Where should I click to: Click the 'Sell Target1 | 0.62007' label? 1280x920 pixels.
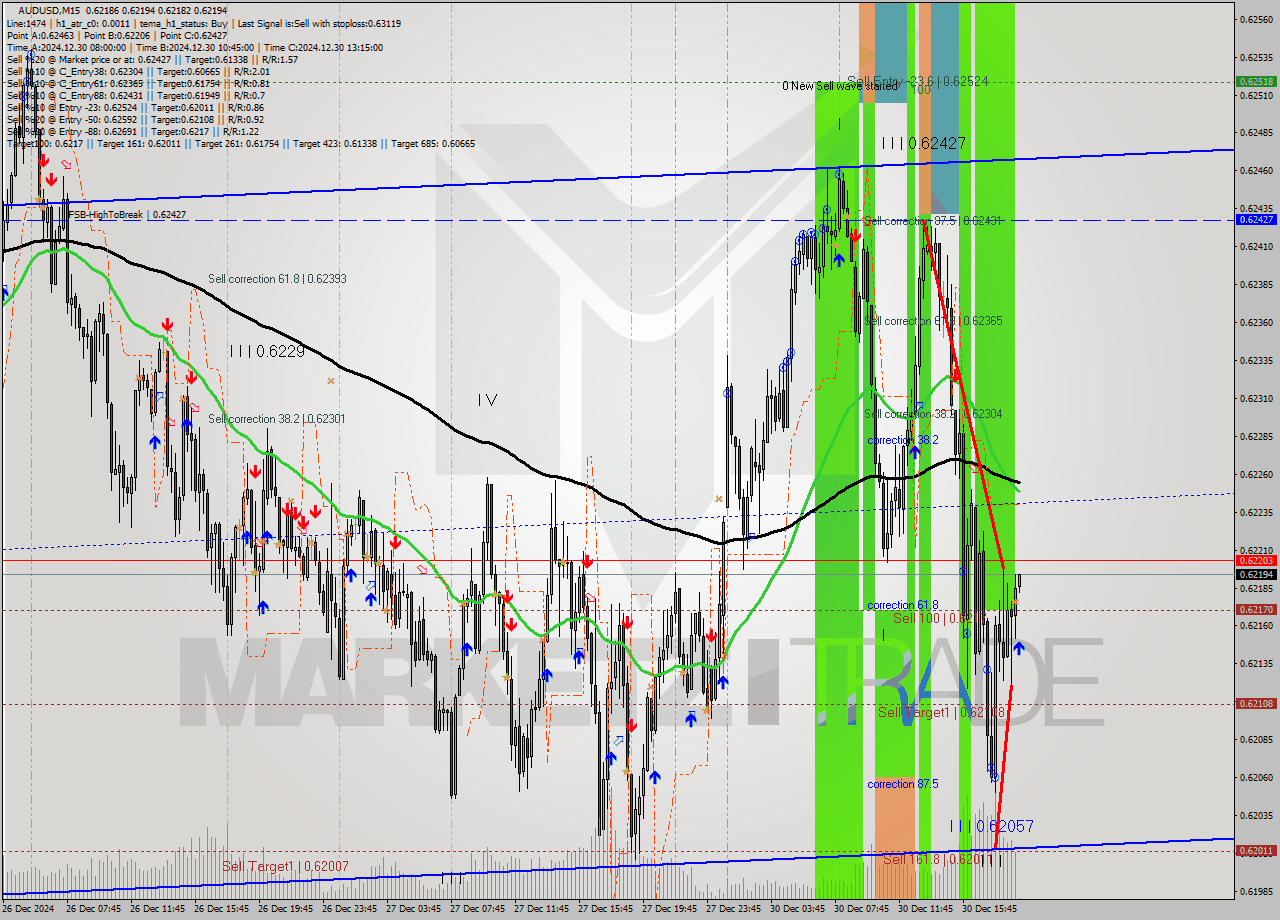[x=285, y=866]
